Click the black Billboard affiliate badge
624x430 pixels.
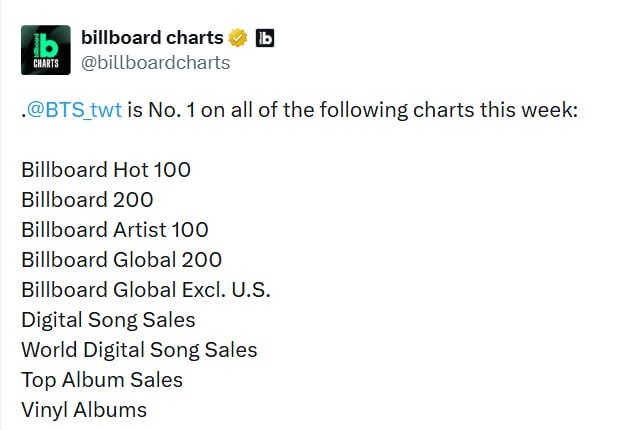[265, 38]
